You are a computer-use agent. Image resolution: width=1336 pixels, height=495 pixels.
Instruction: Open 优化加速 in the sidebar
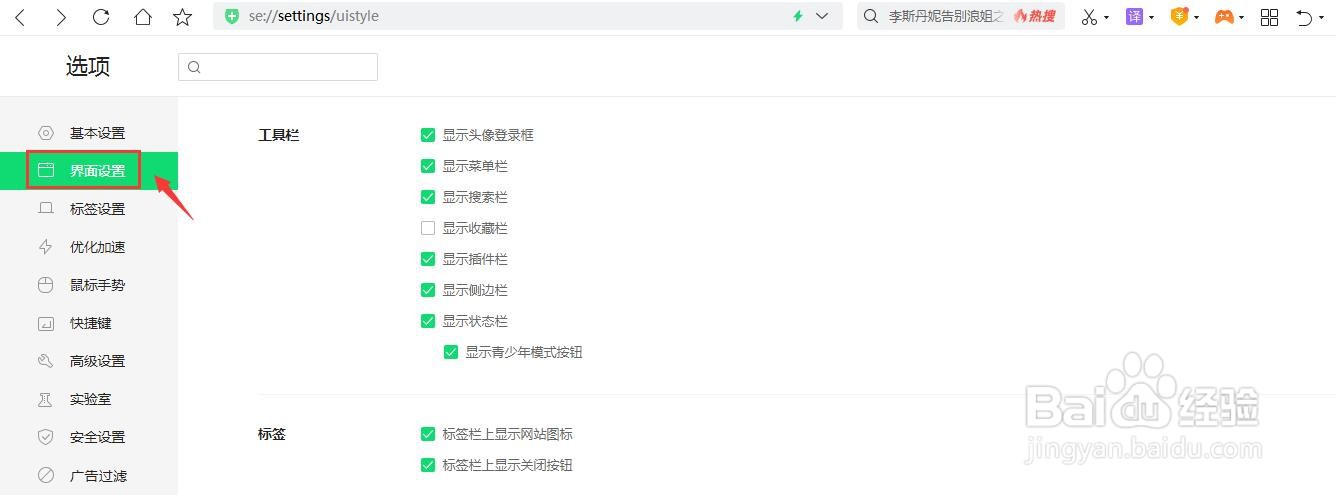pyautogui.click(x=89, y=247)
